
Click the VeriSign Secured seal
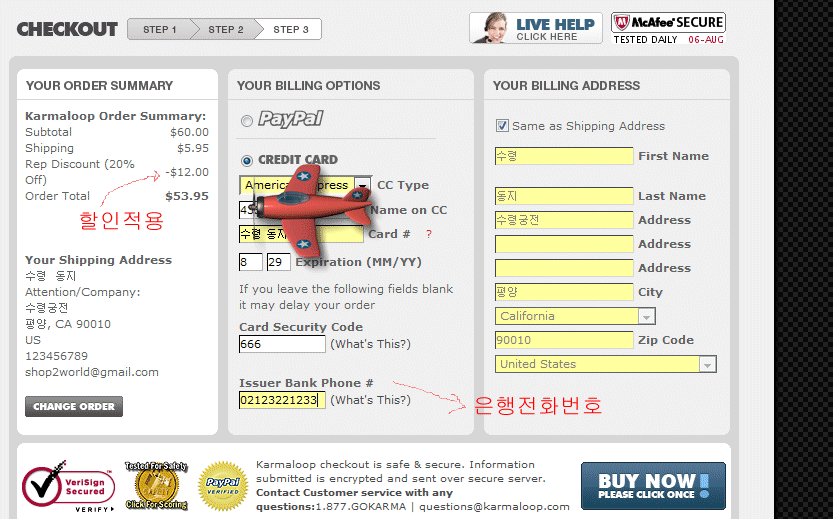[x=68, y=486]
